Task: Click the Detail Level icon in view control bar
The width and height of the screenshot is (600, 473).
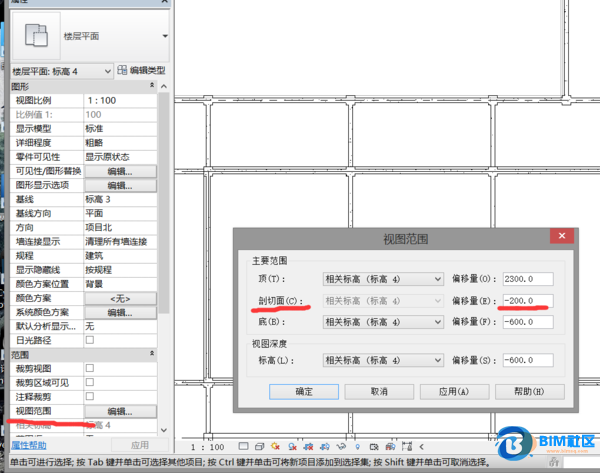Action: point(241,447)
